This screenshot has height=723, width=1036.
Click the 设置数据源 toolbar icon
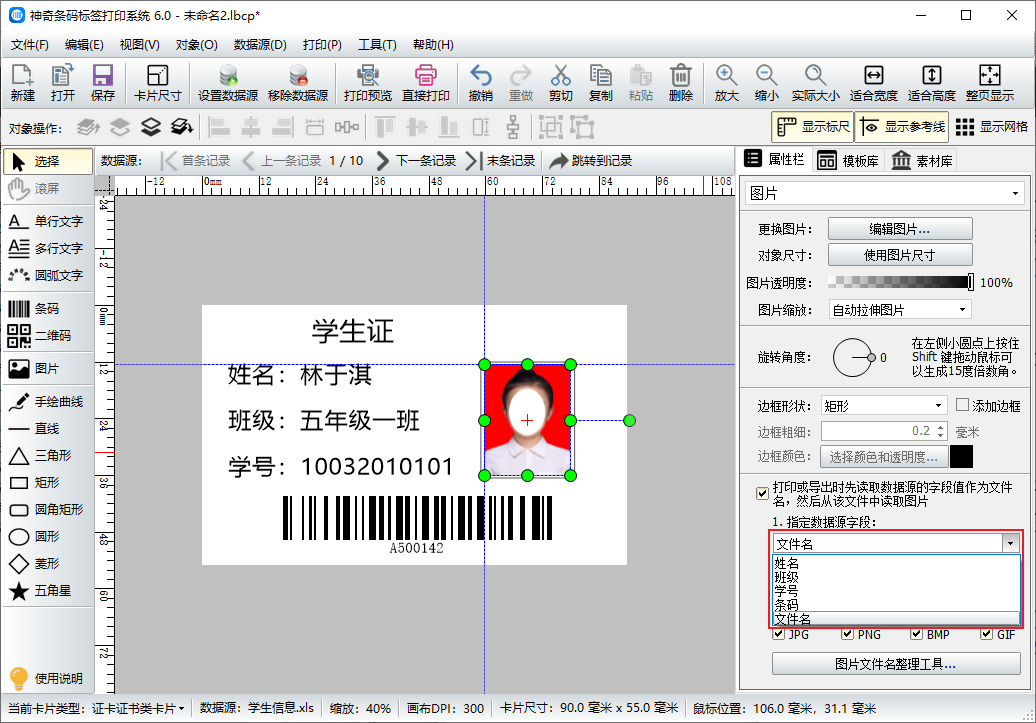point(228,83)
